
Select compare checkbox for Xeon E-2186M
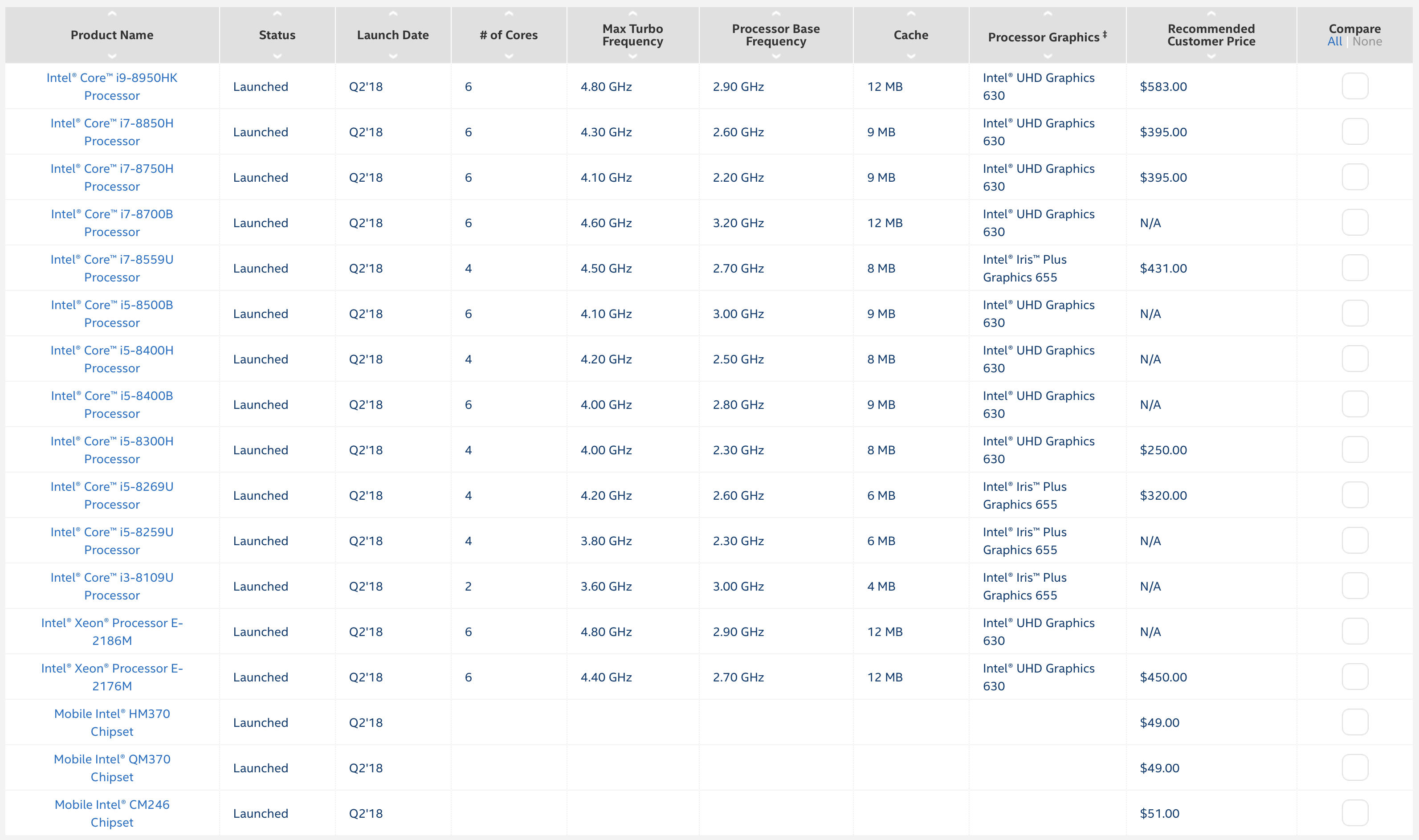(x=1355, y=631)
